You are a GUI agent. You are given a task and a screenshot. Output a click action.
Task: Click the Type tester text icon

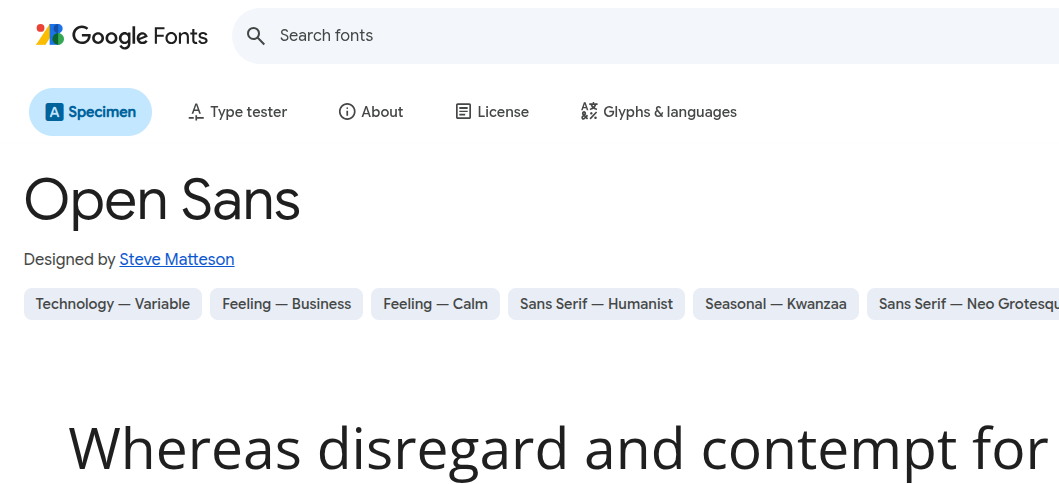[196, 112]
